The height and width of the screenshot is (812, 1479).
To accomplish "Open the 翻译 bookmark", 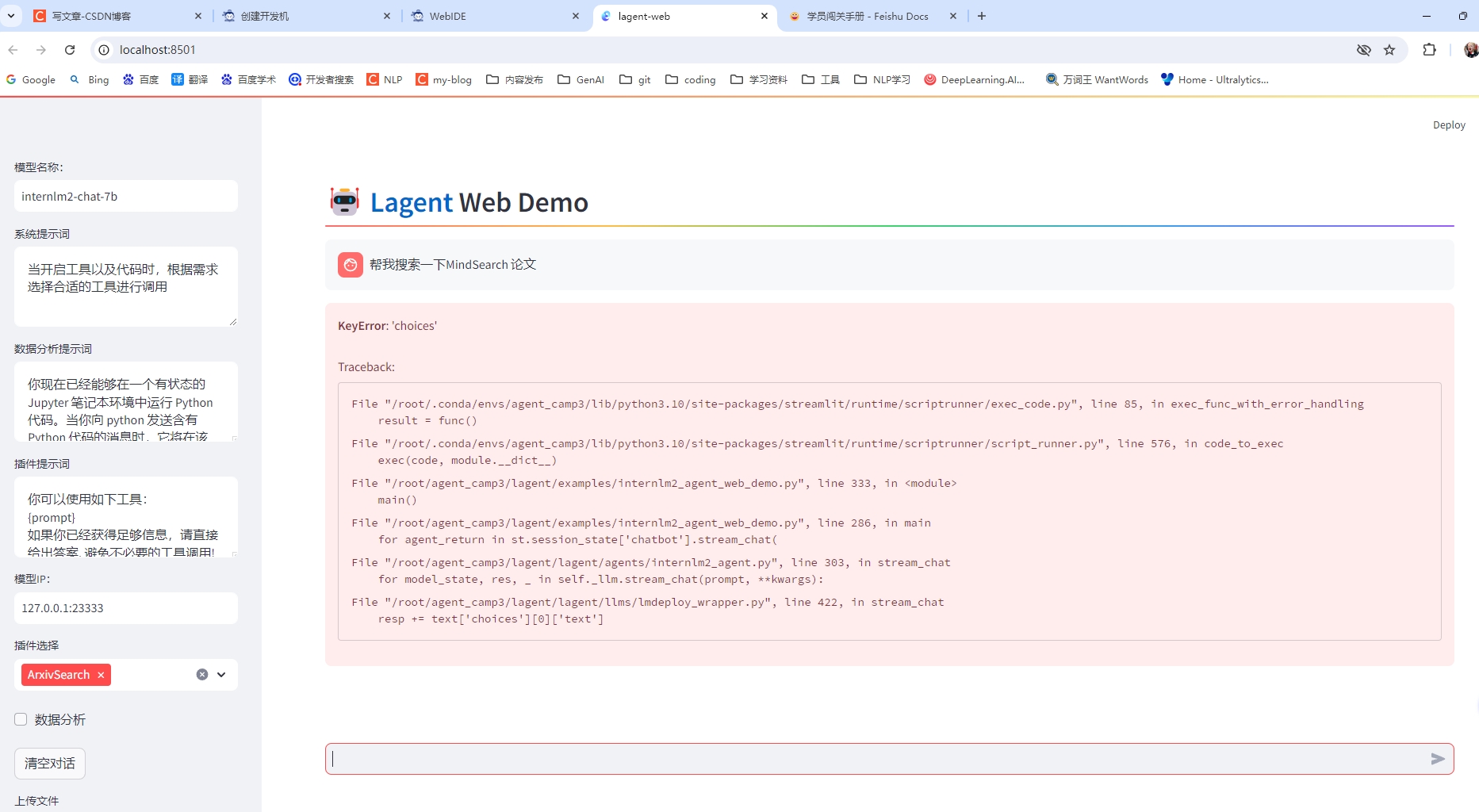I will coord(190,79).
